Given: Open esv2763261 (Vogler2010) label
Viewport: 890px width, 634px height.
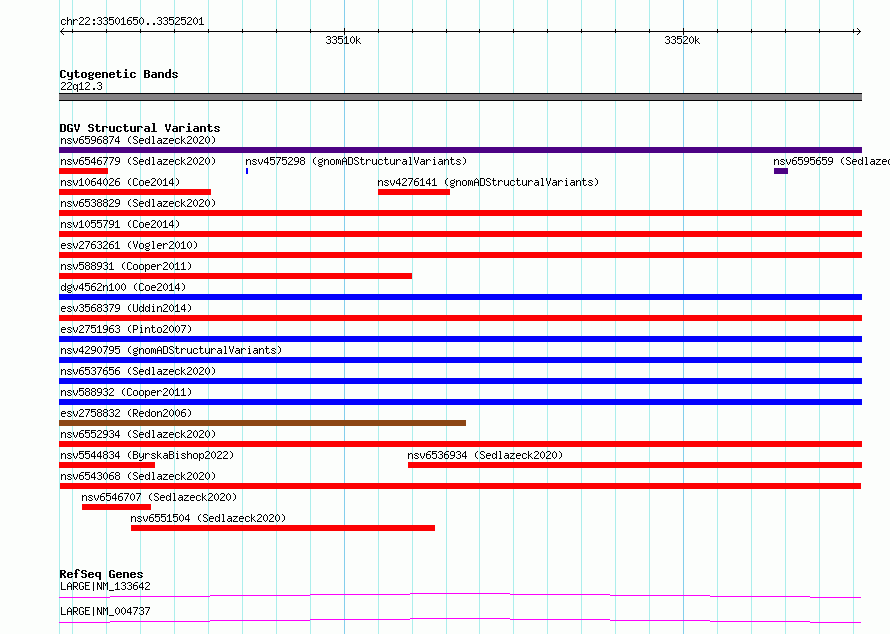Looking at the screenshot, I should 129,245.
